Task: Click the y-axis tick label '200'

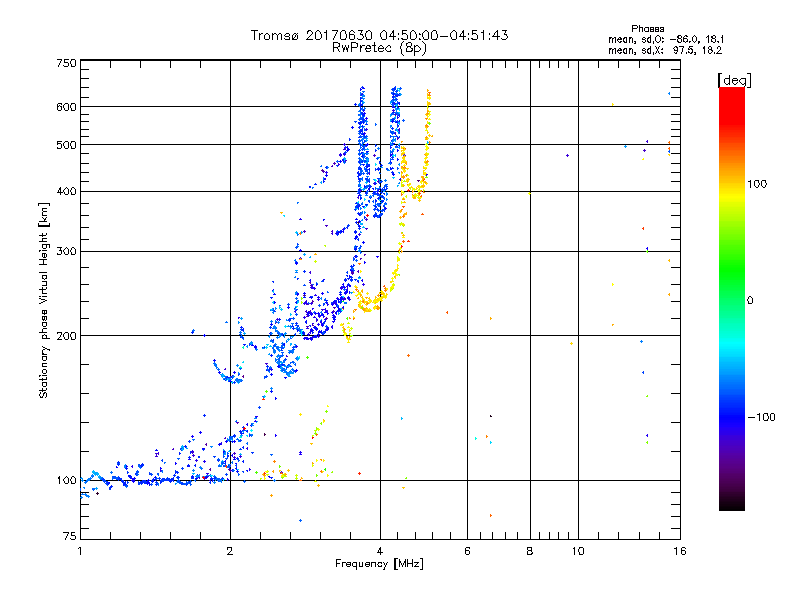Action: [66, 336]
